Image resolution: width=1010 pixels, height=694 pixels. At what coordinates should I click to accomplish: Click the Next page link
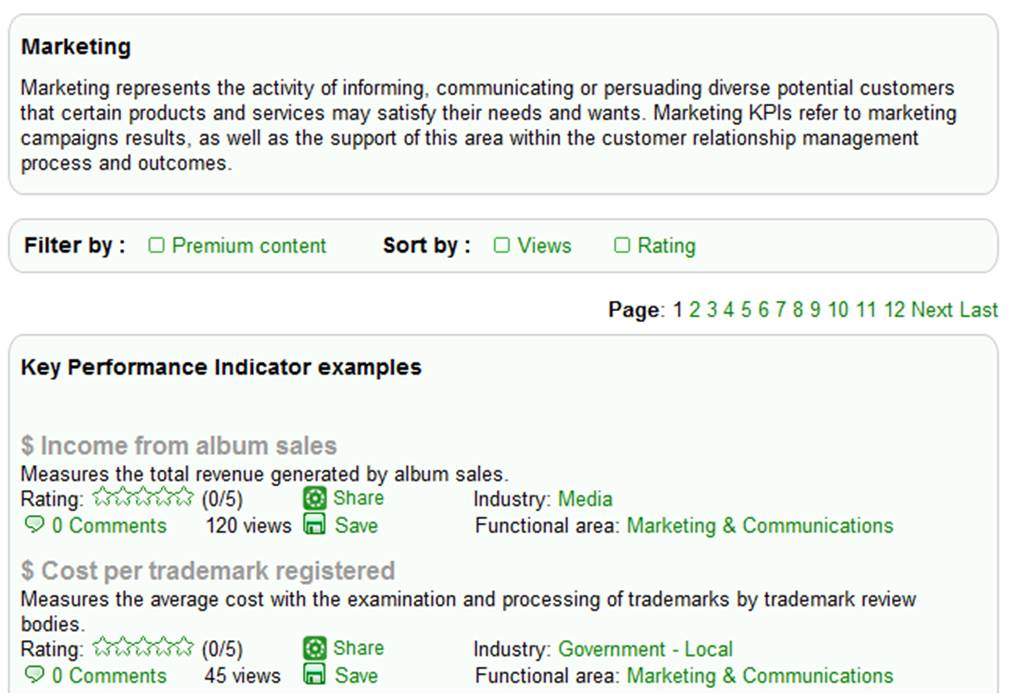pyautogui.click(x=932, y=310)
